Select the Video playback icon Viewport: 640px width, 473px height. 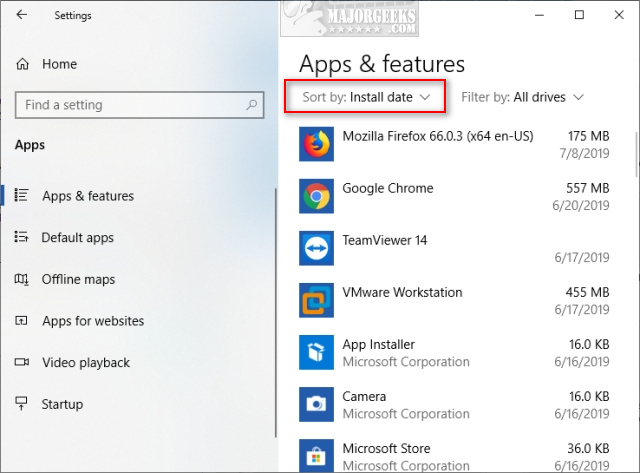pos(22,362)
